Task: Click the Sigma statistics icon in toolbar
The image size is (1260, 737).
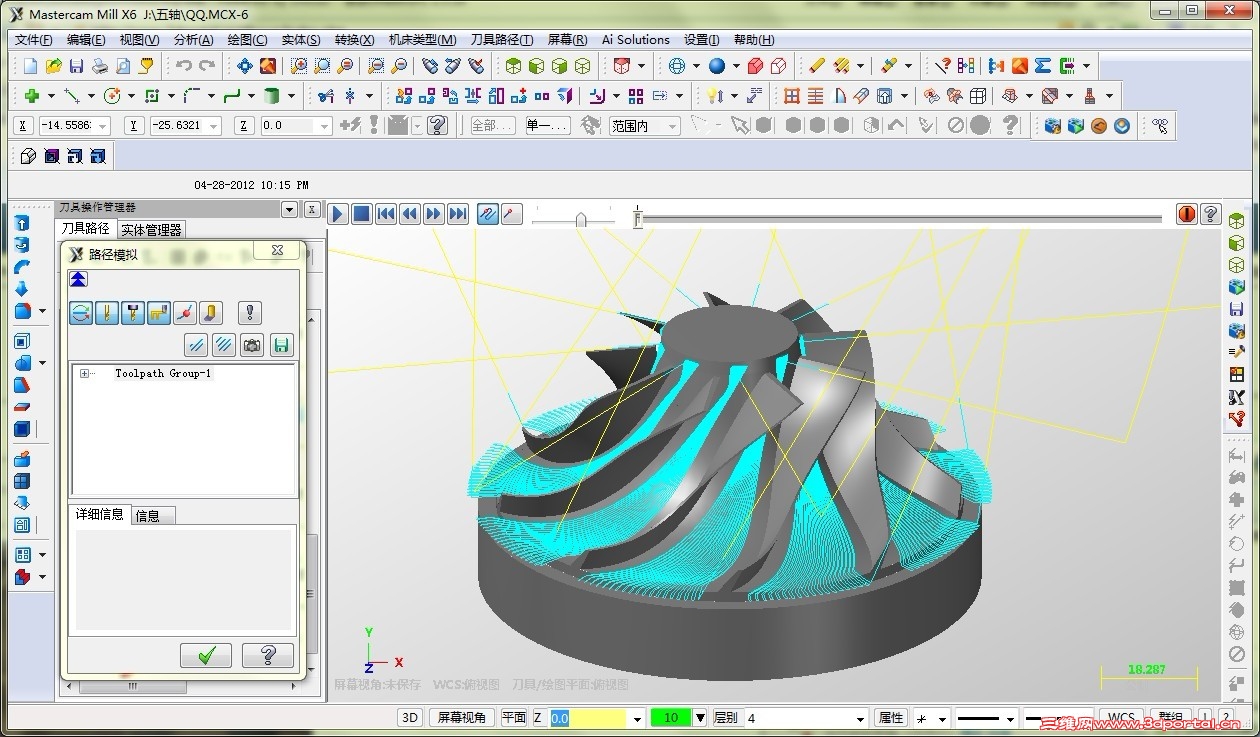Action: click(x=1043, y=66)
